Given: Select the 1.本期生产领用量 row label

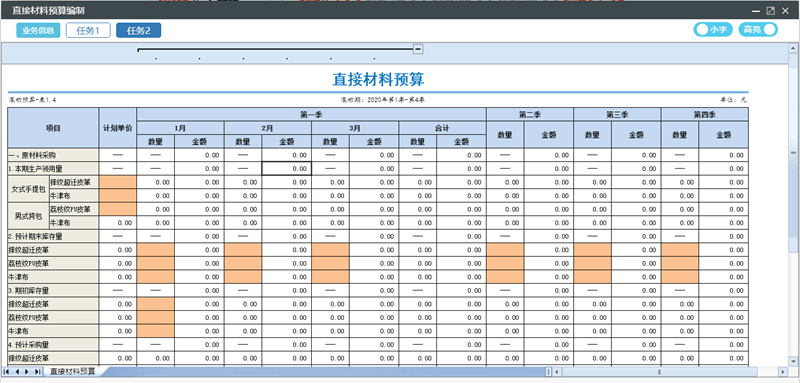Looking at the screenshot, I should coord(53,169).
